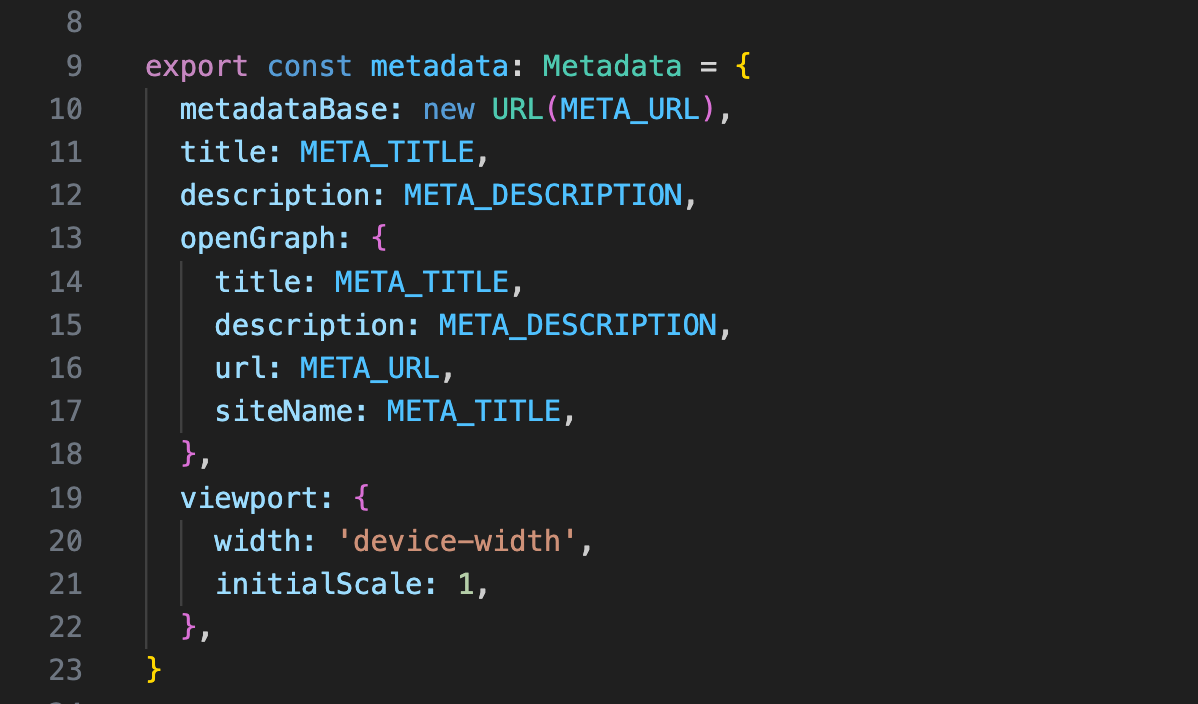Screen dimensions: 1198x704
Task: Click the Metadata type annotation
Action: point(612,67)
